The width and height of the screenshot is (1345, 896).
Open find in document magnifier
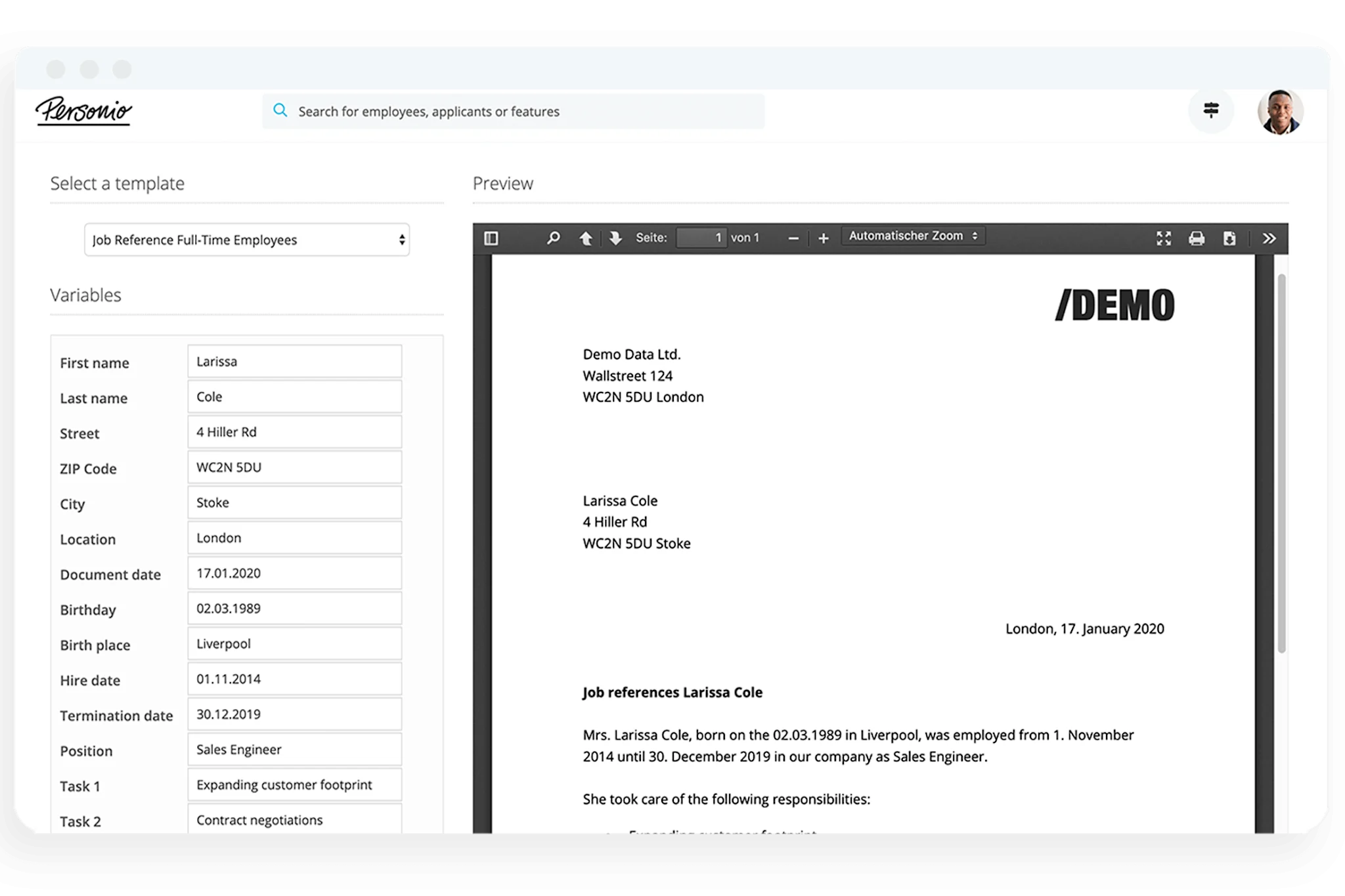pyautogui.click(x=554, y=238)
